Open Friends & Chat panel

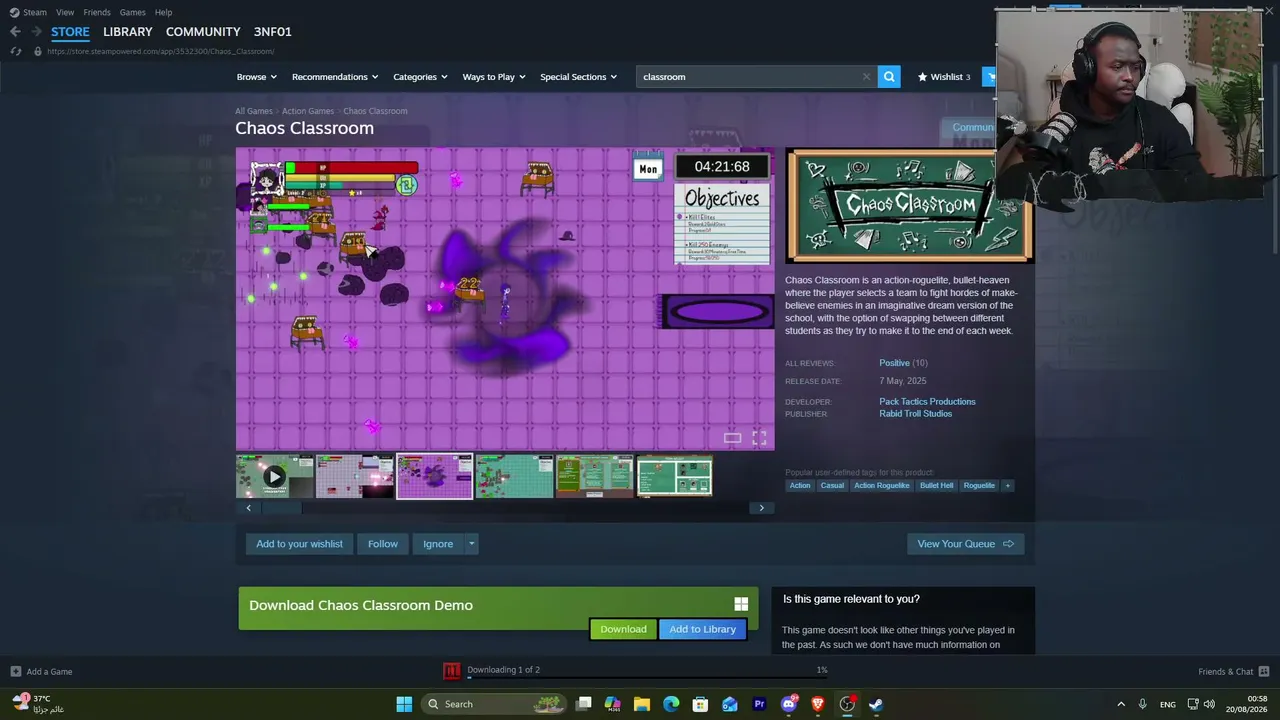pyautogui.click(x=1234, y=672)
